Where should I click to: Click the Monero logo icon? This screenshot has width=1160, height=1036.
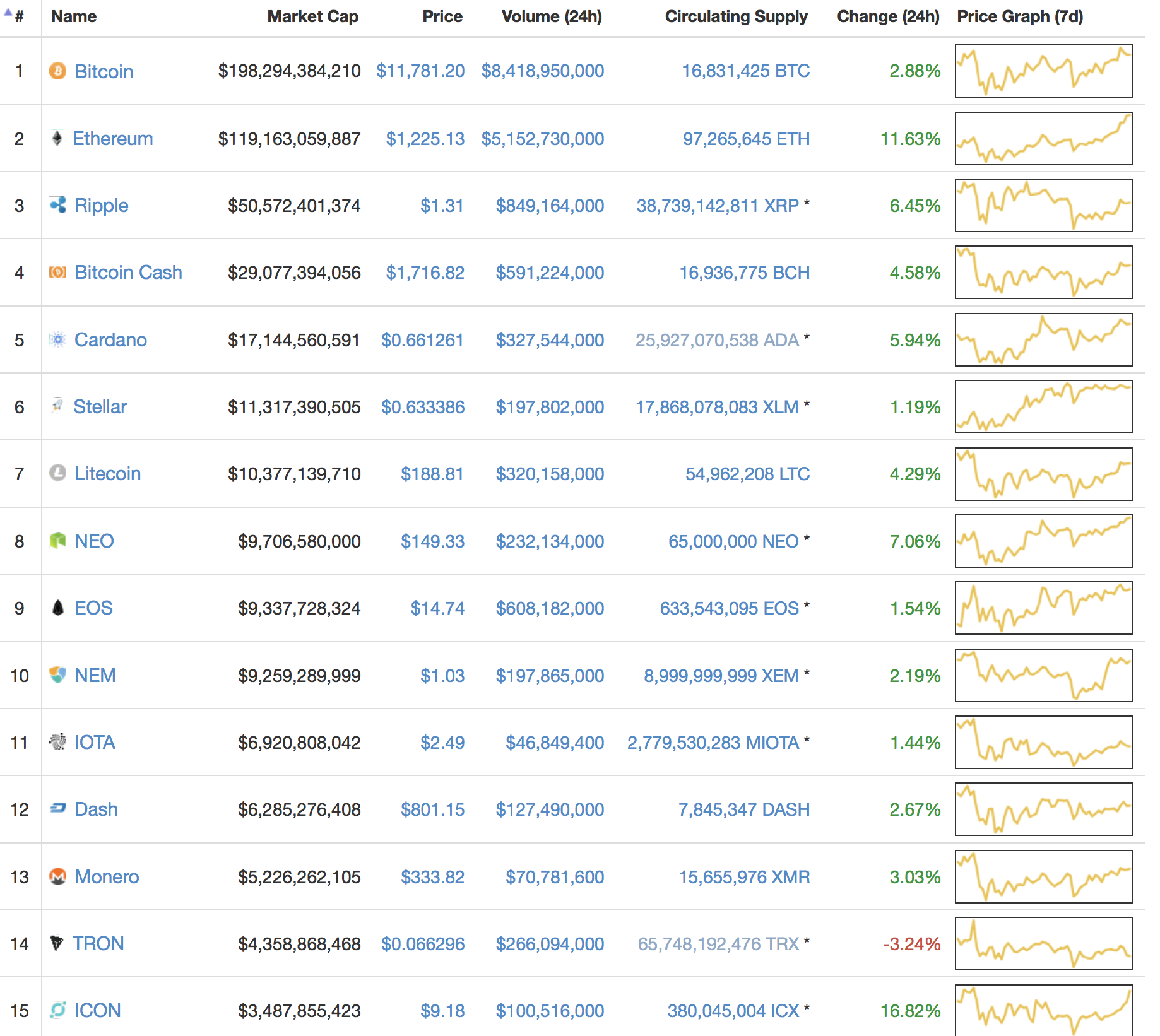pyautogui.click(x=57, y=876)
